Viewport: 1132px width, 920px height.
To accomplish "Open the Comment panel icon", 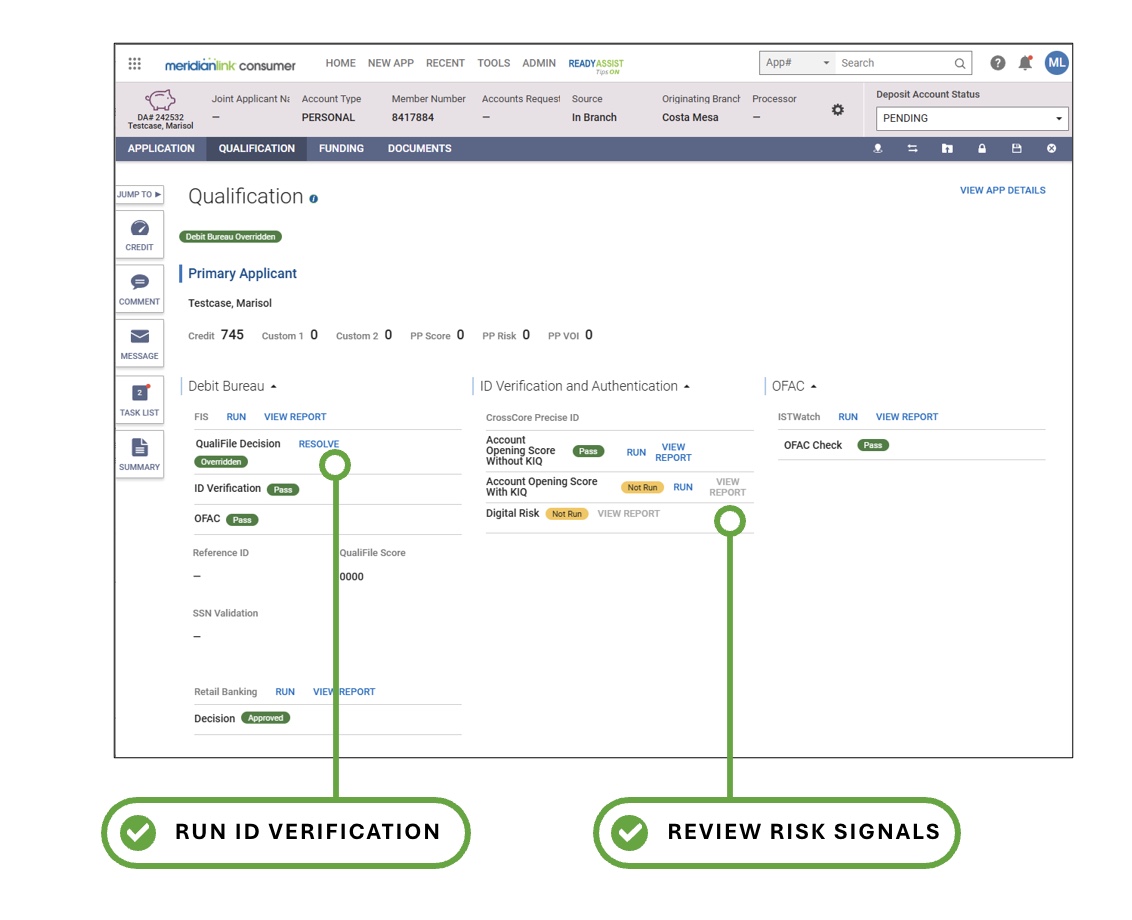I will coord(139,287).
